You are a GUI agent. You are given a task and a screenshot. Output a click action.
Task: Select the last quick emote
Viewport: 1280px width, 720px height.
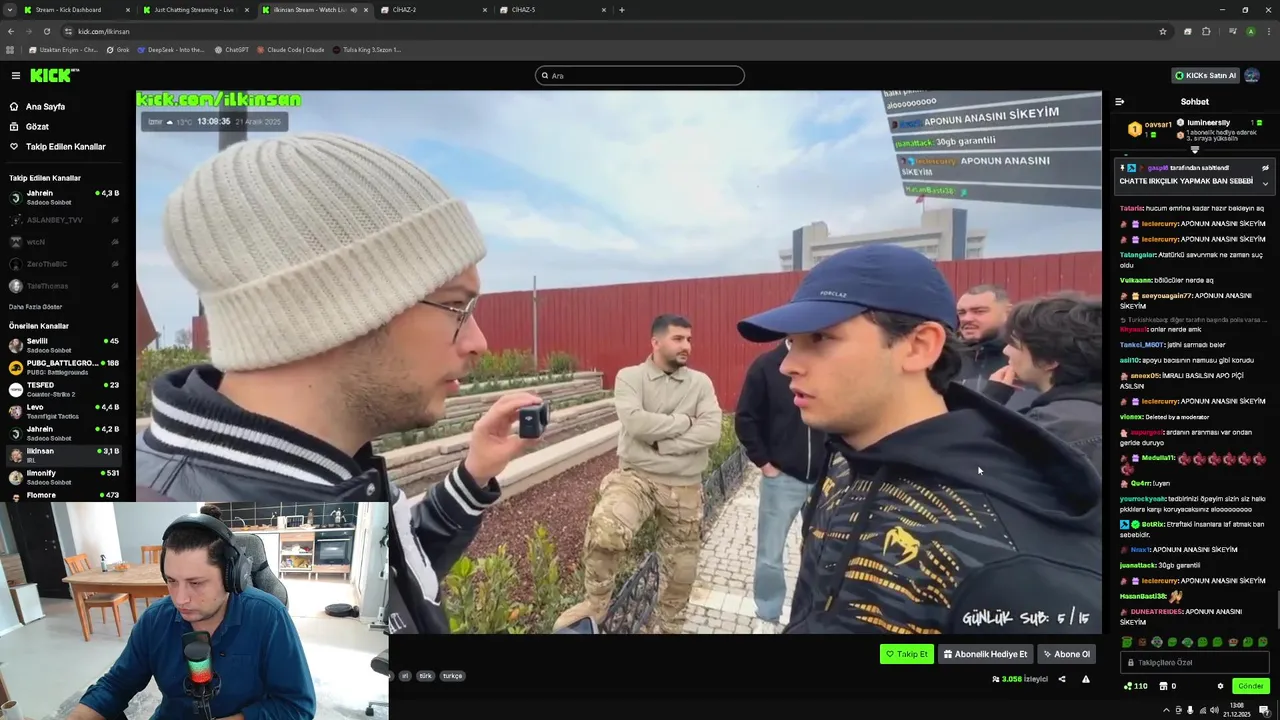pyautogui.click(x=1263, y=642)
